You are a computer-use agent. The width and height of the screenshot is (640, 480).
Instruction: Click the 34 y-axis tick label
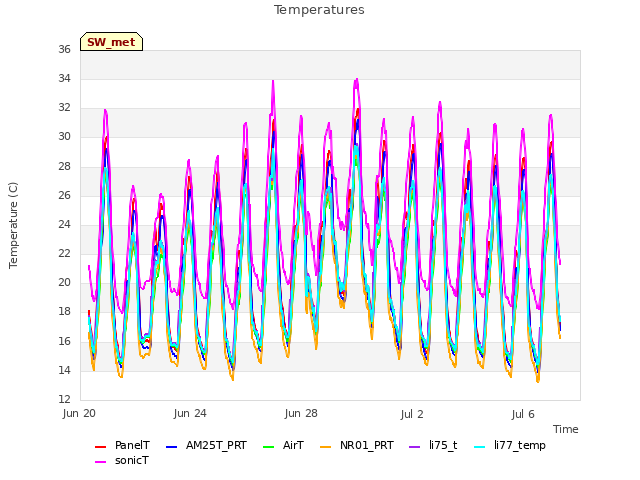point(64,78)
